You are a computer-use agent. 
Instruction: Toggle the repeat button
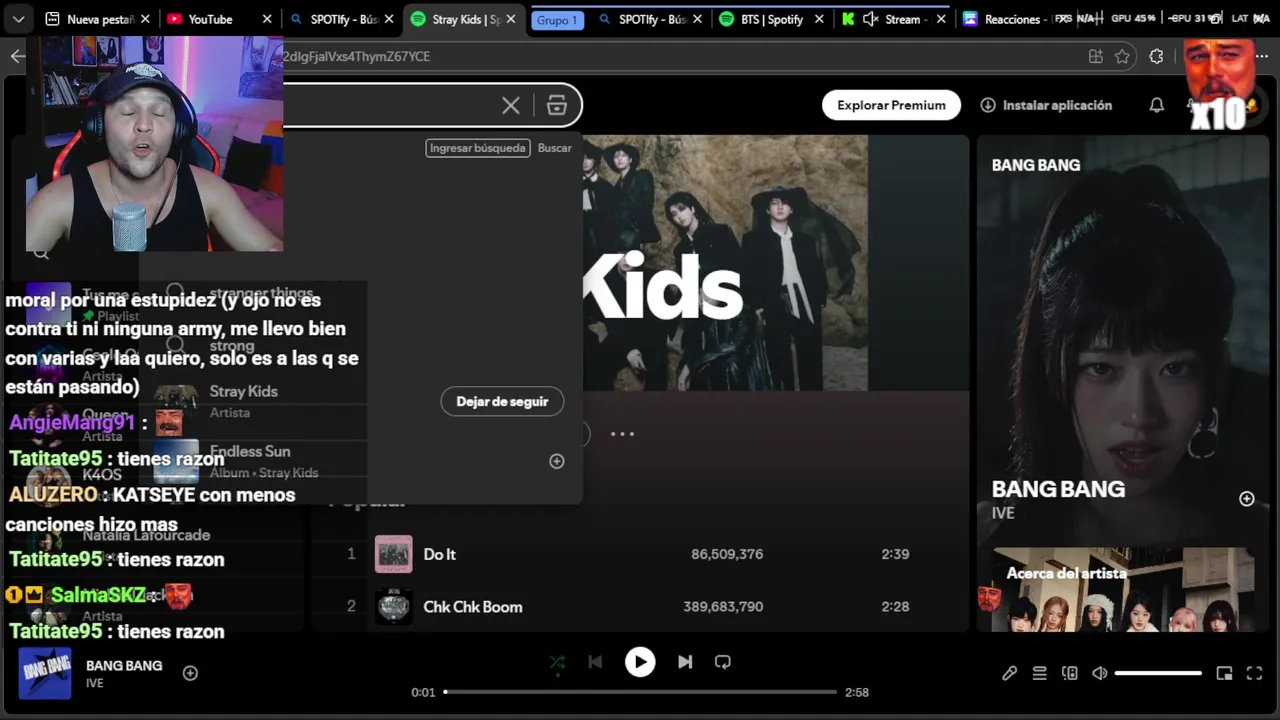(x=723, y=662)
